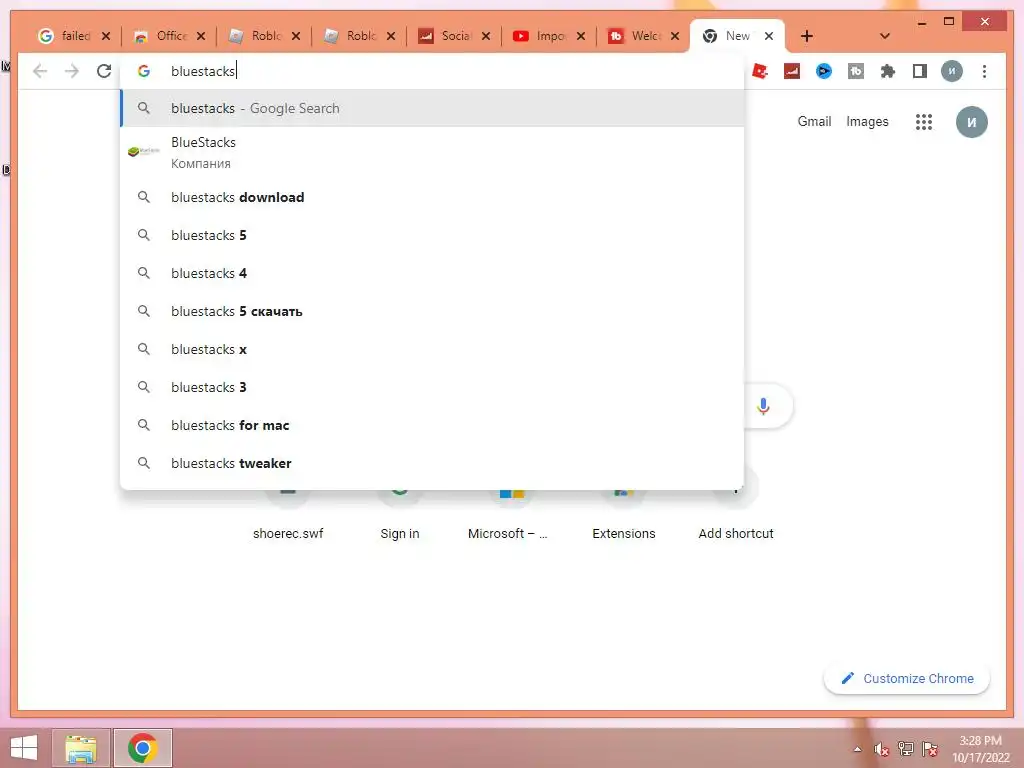Open the Windows Start button
1024x768 pixels.
pyautogui.click(x=24, y=748)
